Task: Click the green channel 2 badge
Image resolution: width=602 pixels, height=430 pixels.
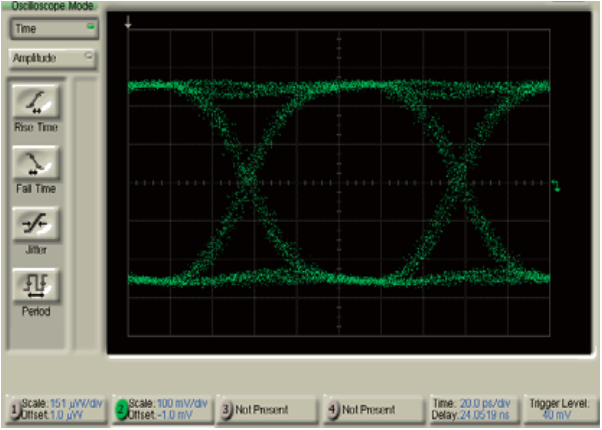Action: pos(121,410)
